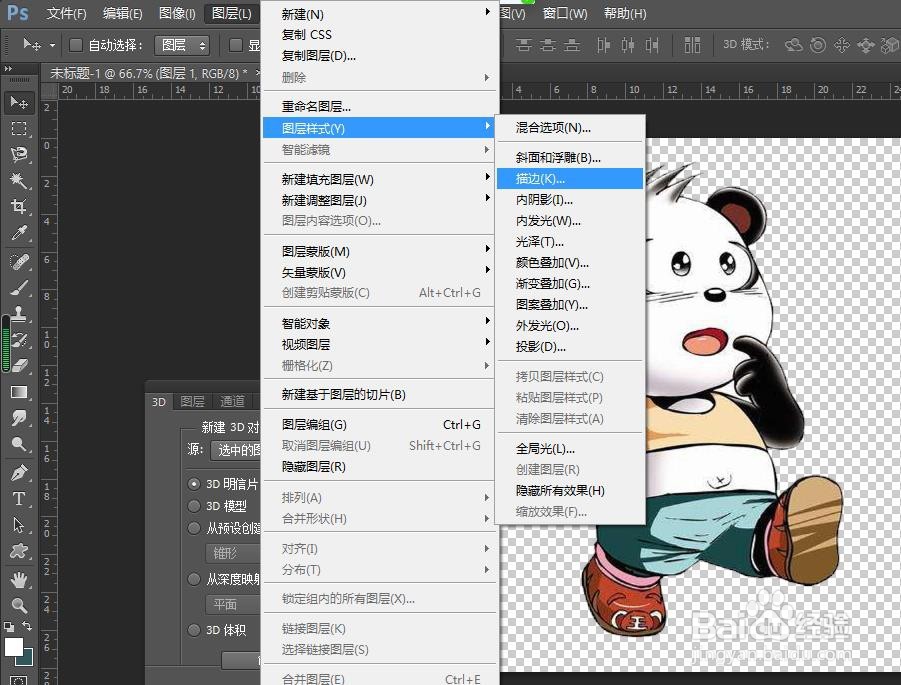The image size is (901, 685).
Task: Click the background color swatch
Action: click(26, 658)
